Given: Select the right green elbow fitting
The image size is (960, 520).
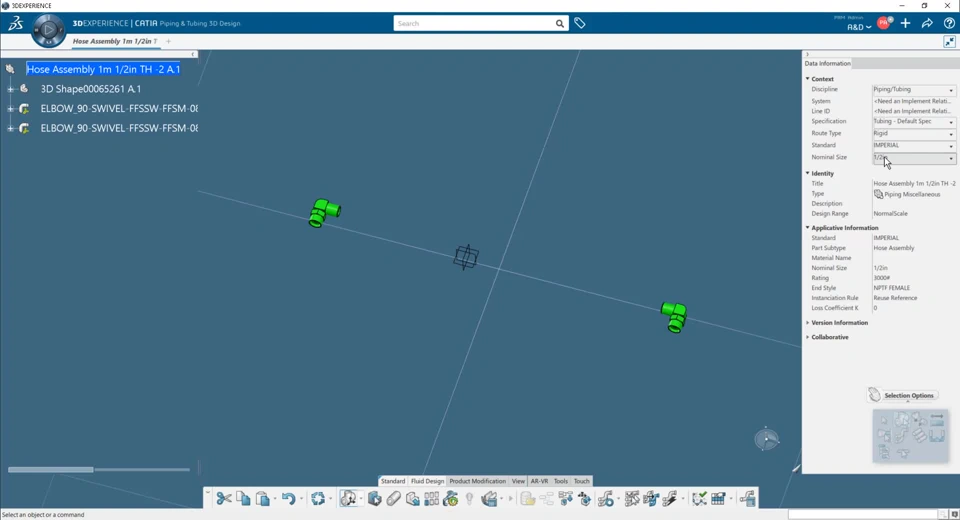Looking at the screenshot, I should [674, 317].
